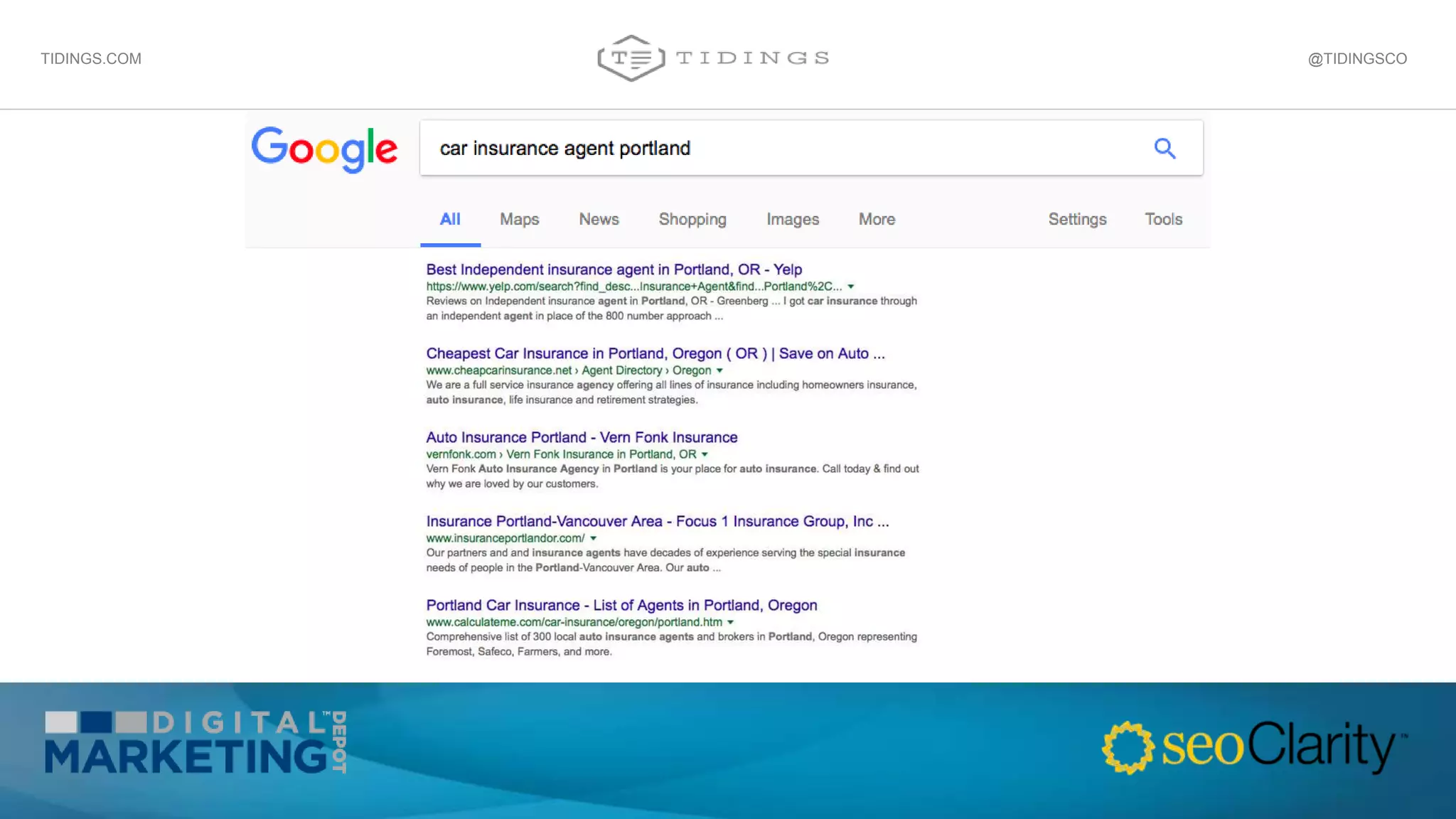Expand the Yelp result URL dropdown arrow
The height and width of the screenshot is (819, 1456).
[850, 287]
